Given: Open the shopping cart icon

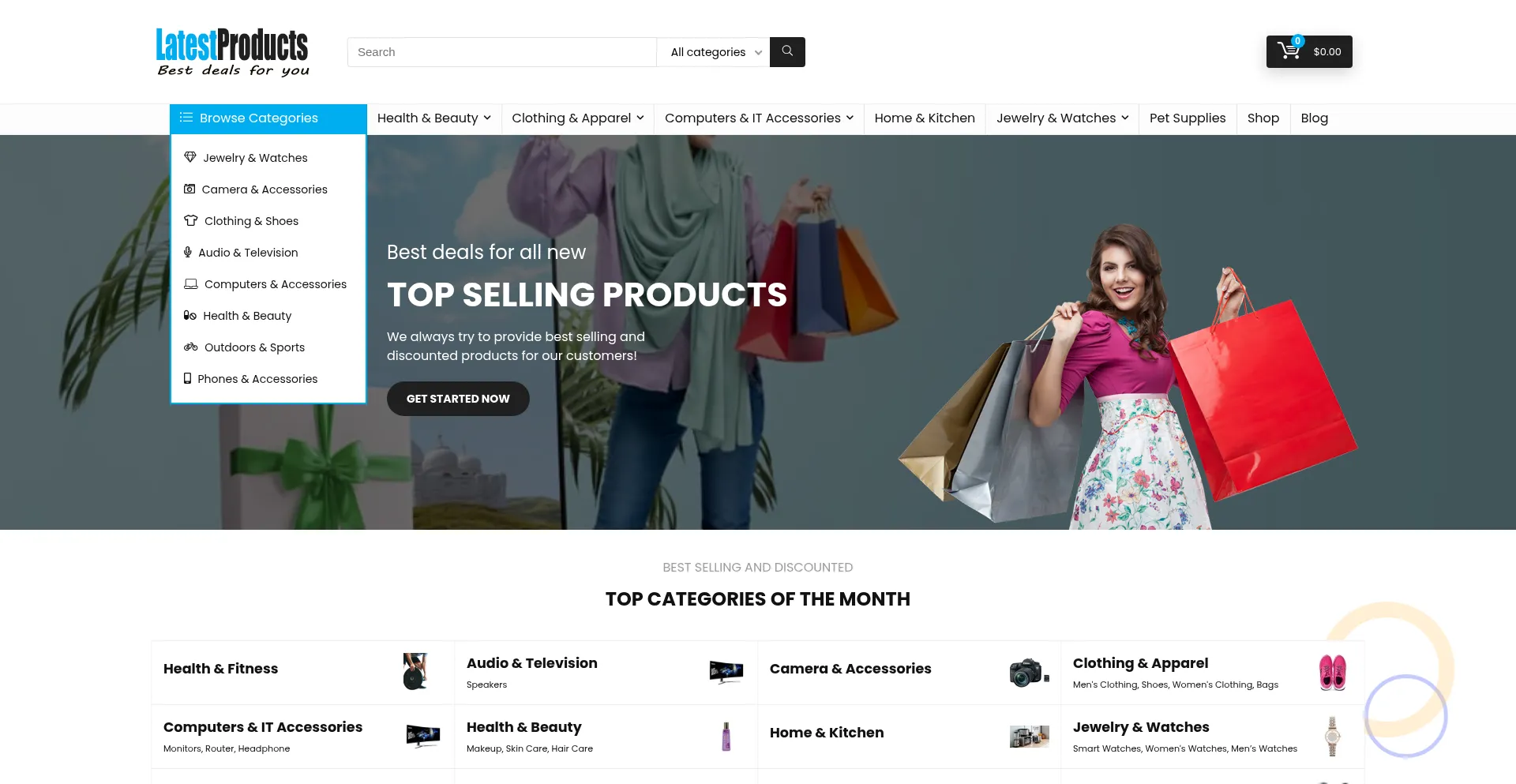Looking at the screenshot, I should (x=1289, y=51).
